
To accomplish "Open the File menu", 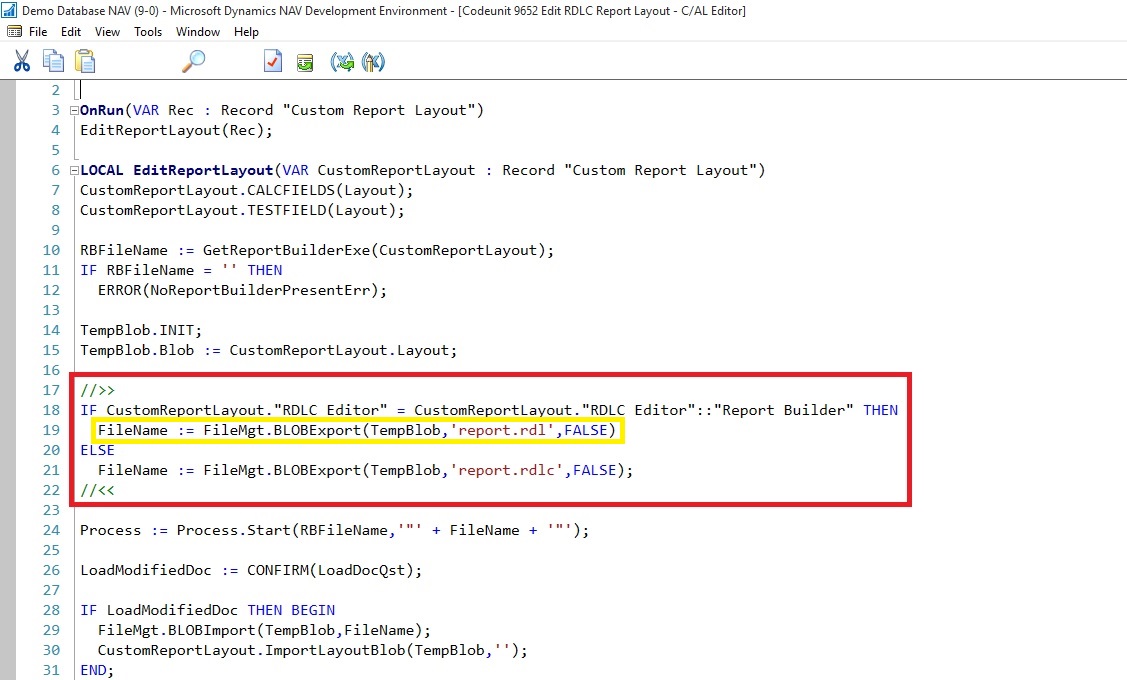I will pos(38,32).
